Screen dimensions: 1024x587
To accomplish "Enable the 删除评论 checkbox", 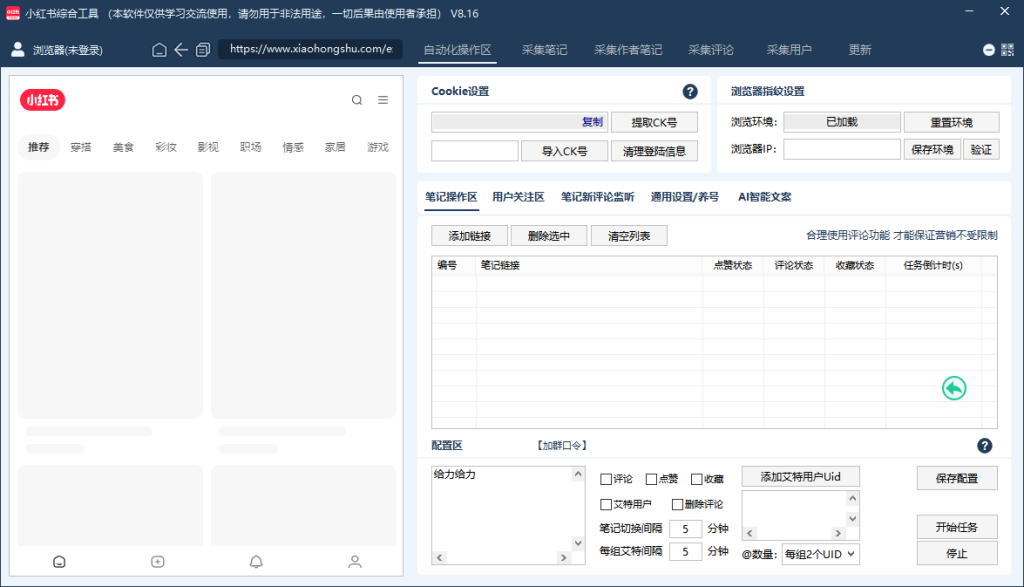I will point(677,504).
